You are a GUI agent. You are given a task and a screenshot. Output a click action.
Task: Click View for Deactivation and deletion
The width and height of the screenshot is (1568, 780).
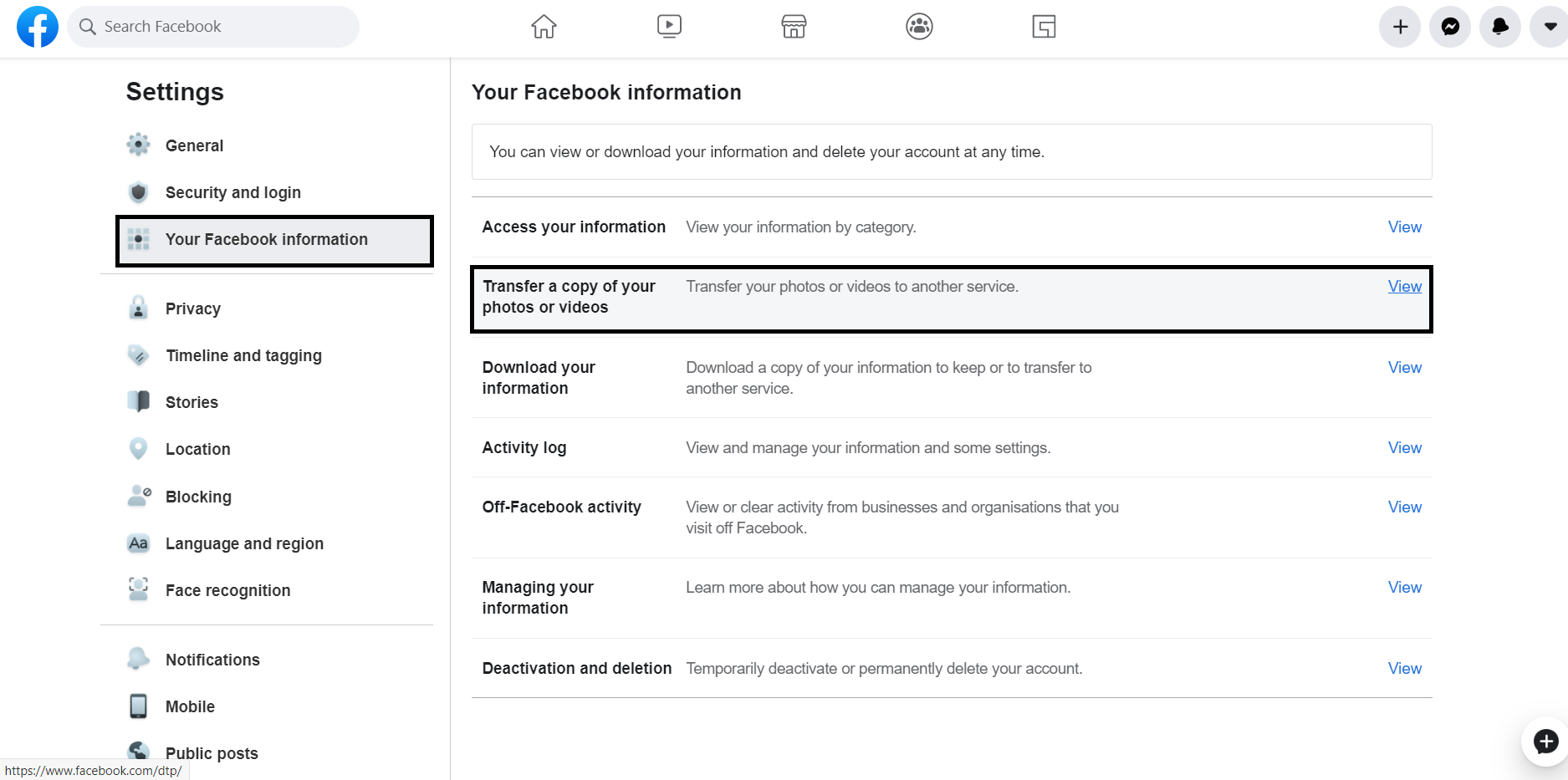click(x=1405, y=668)
